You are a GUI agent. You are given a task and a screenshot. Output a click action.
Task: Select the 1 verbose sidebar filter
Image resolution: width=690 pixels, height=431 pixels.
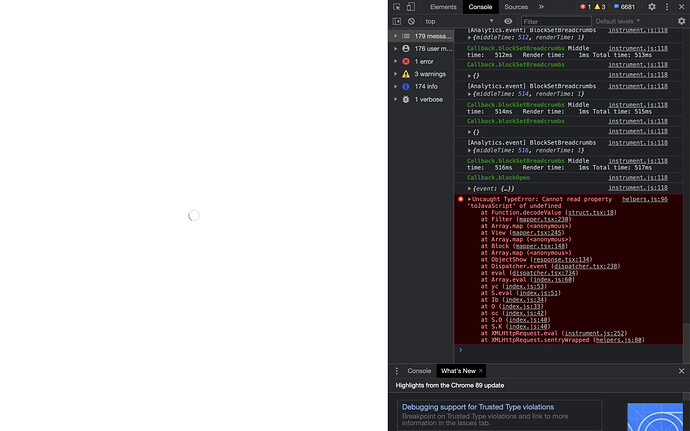click(424, 99)
